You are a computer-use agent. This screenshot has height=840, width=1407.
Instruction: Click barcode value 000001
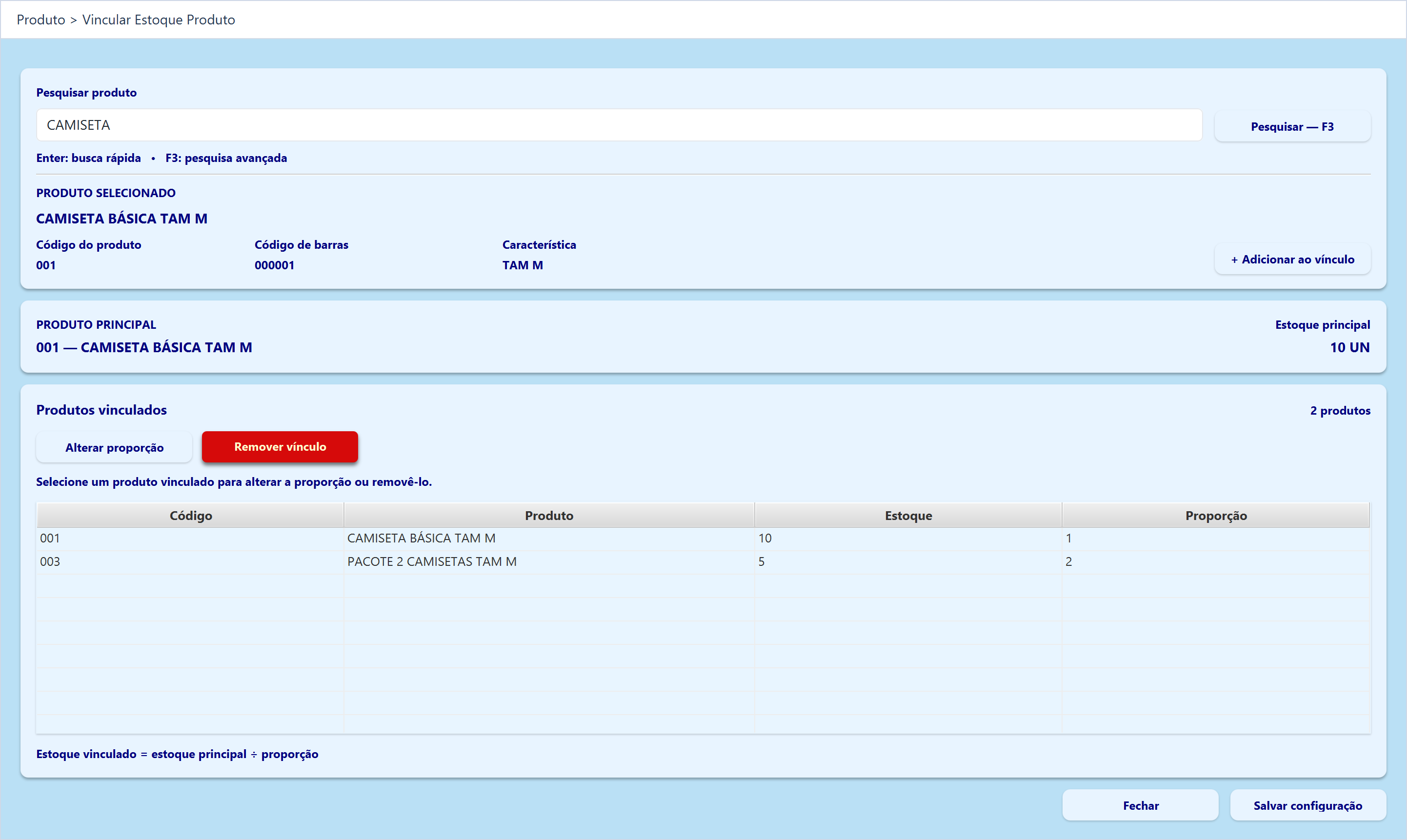274,265
